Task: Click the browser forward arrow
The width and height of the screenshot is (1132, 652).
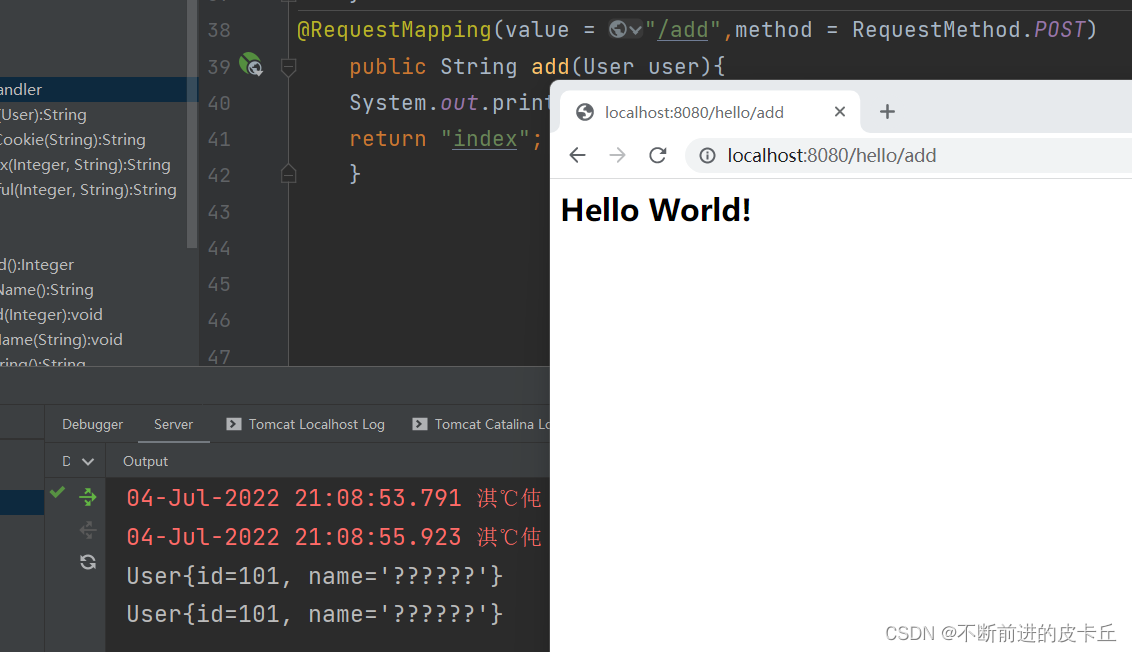Action: coord(617,155)
